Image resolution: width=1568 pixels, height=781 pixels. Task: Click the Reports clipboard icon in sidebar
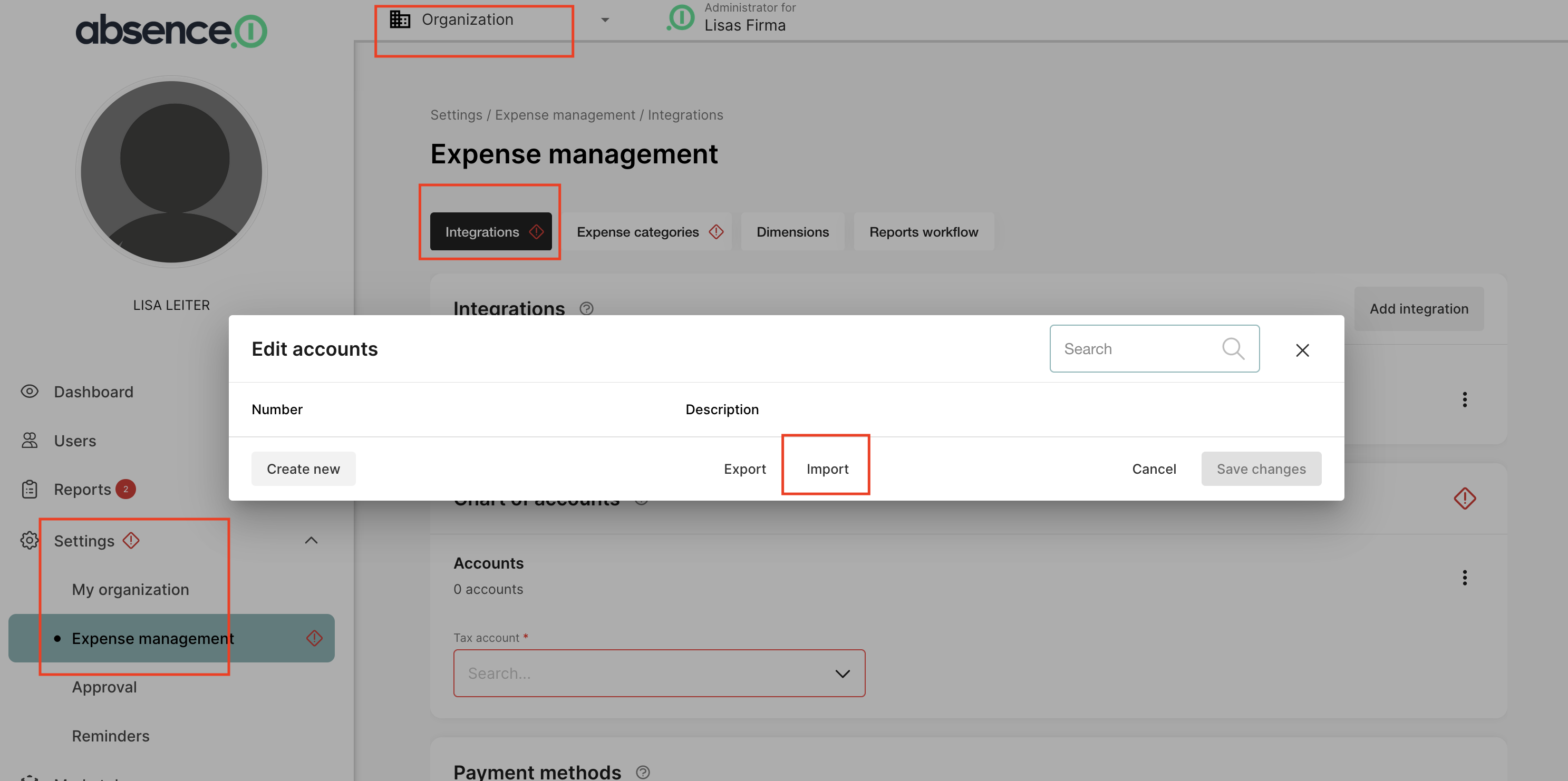[29, 489]
